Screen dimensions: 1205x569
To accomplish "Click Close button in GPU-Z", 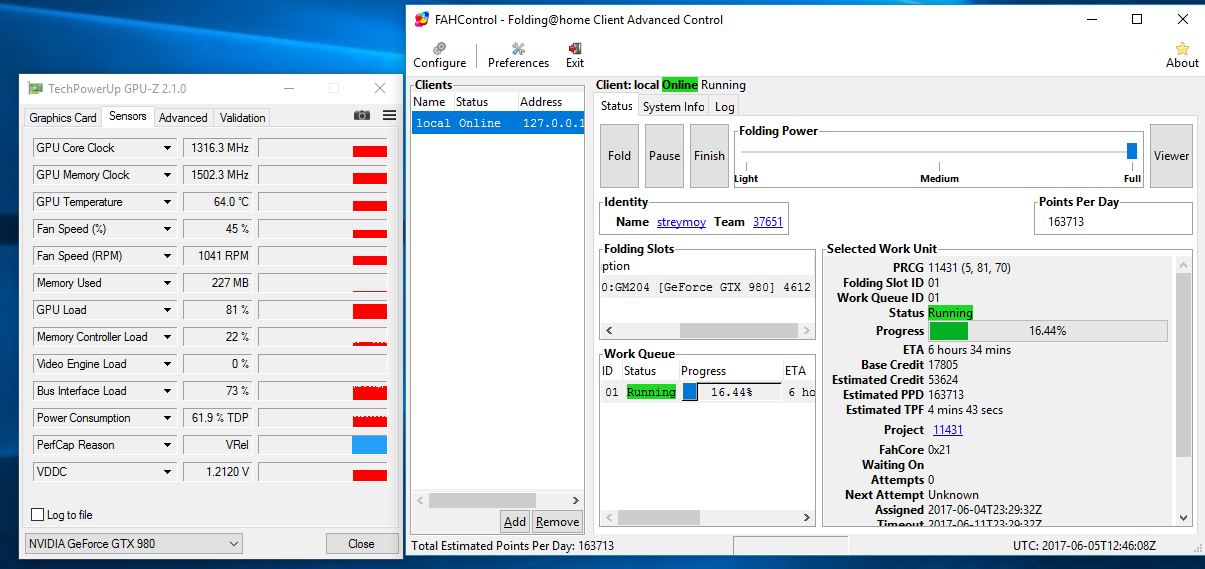I will (x=361, y=544).
